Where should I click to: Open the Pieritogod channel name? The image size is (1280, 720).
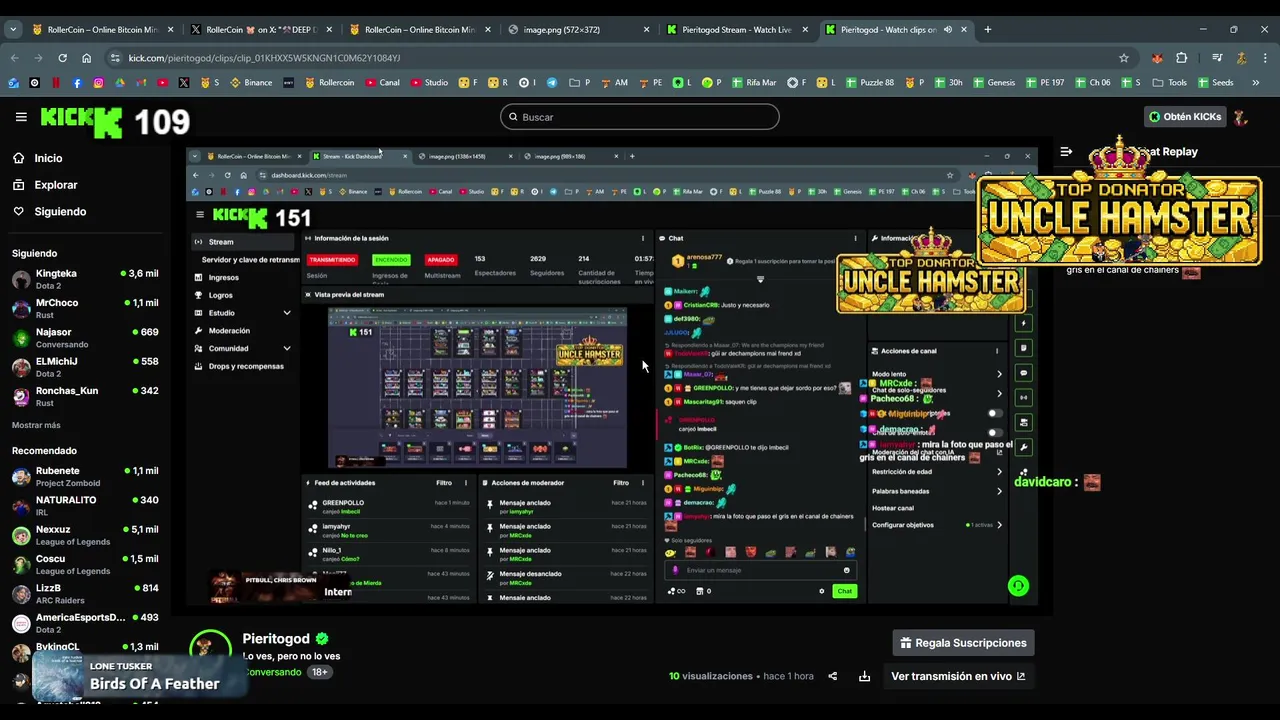pos(276,639)
